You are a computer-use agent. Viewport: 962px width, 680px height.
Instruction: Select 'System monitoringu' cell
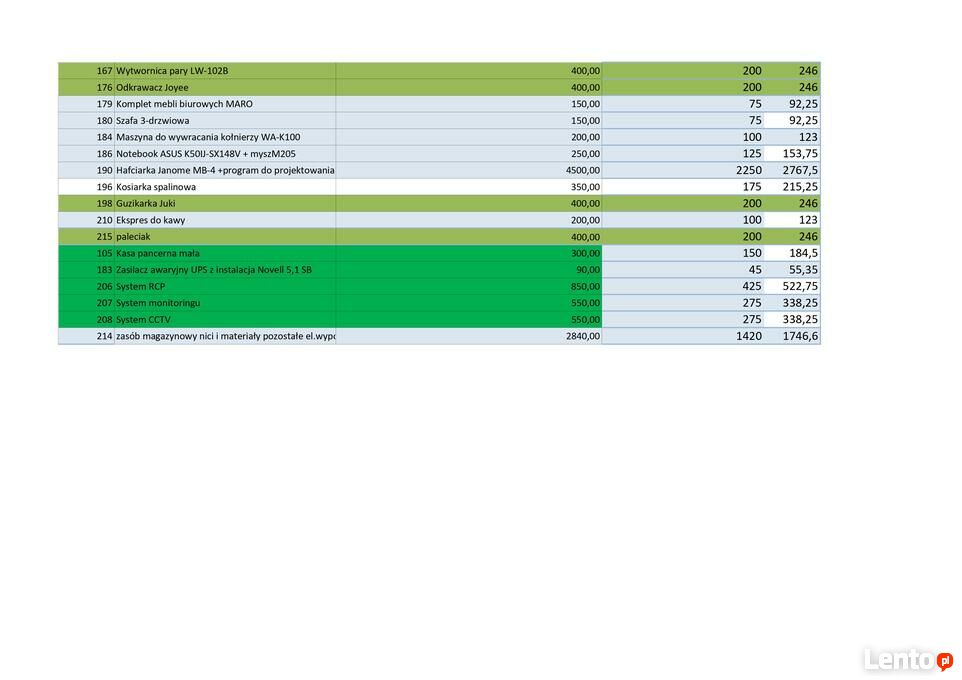(225, 303)
